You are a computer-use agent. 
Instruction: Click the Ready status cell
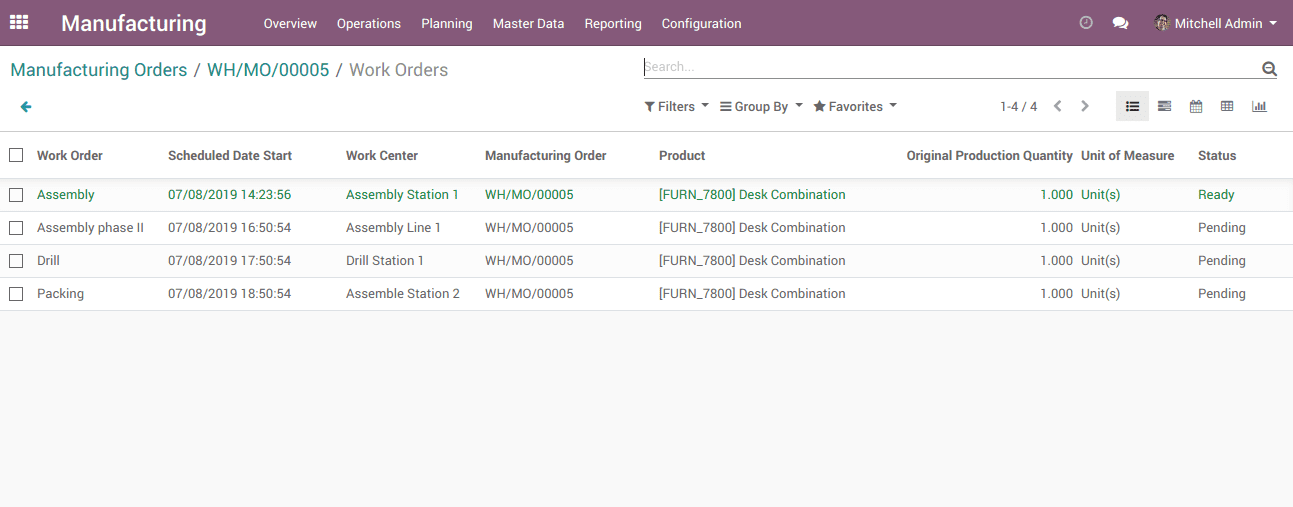1216,195
